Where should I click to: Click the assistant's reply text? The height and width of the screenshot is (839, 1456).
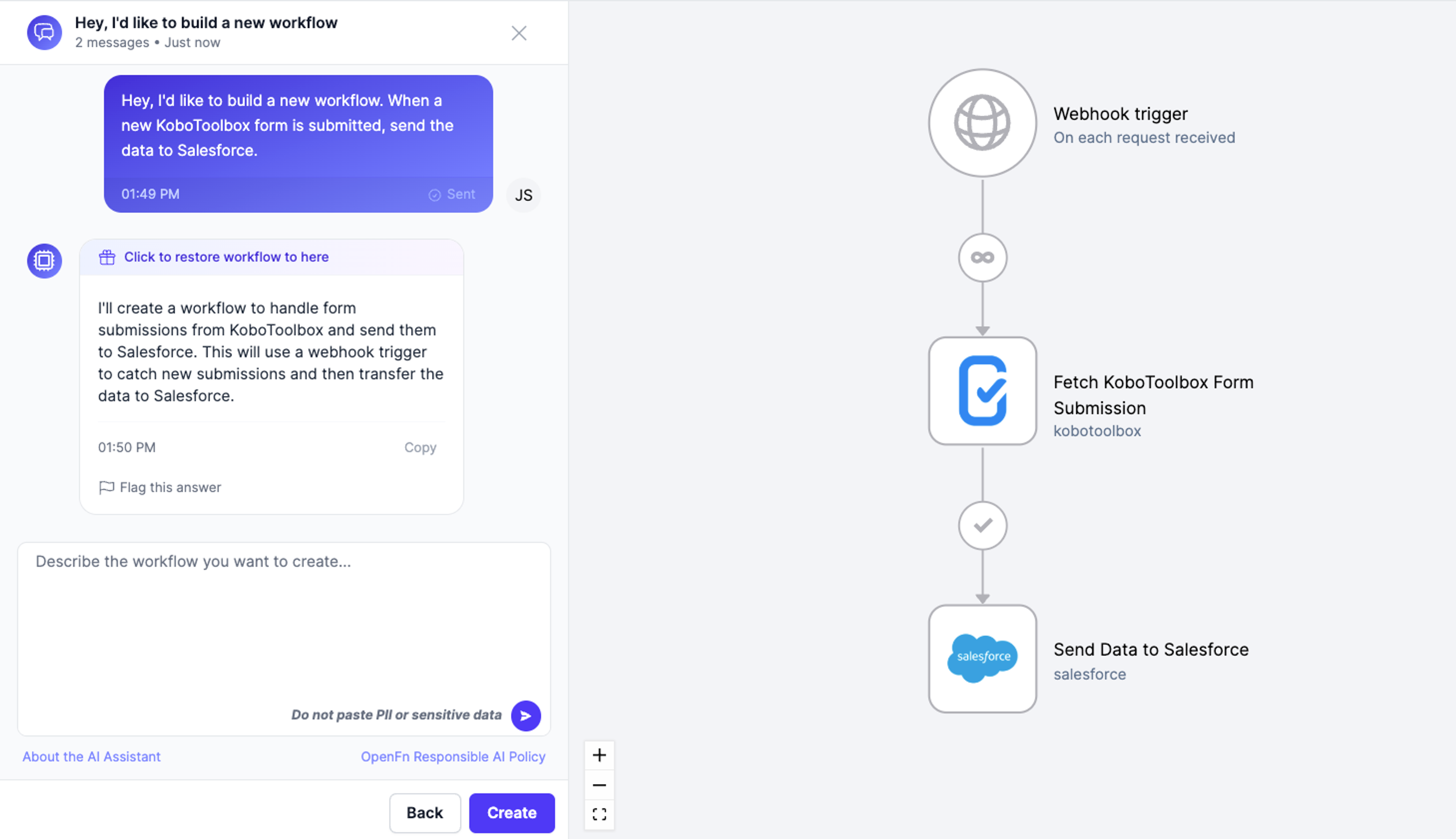tap(271, 351)
